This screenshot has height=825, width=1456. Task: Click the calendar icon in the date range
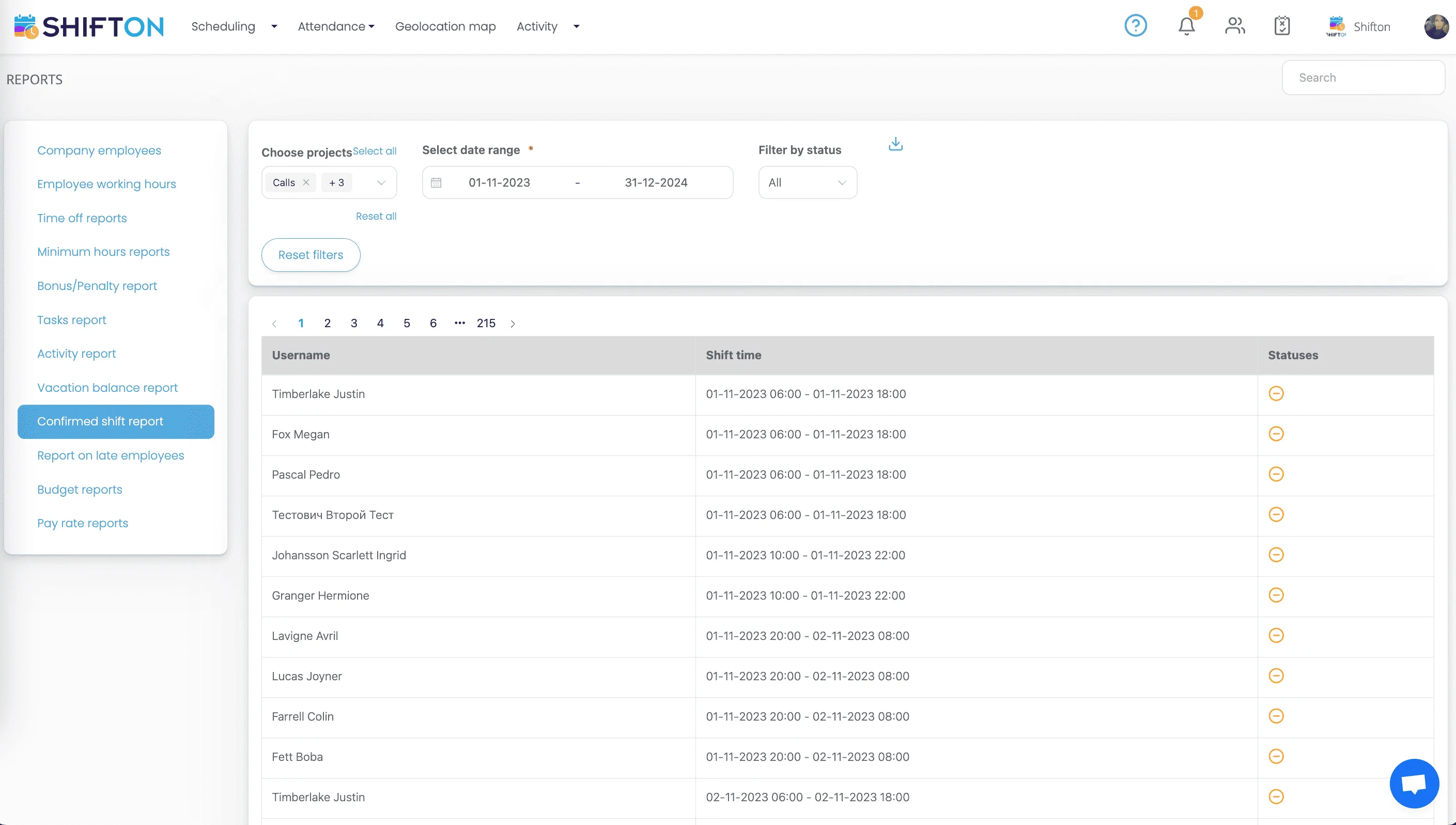(x=436, y=182)
